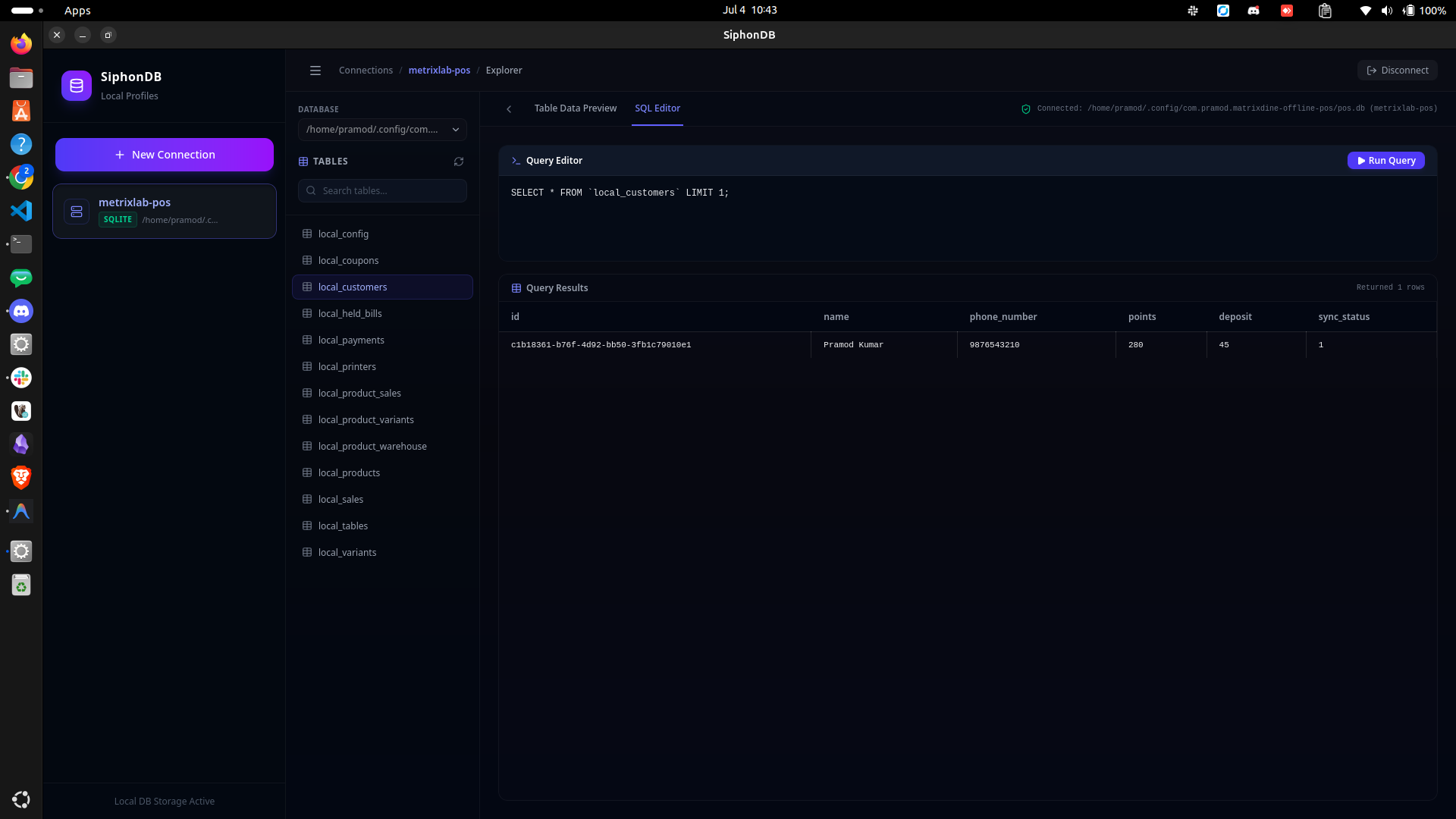The height and width of the screenshot is (819, 1456).
Task: Open Brave browser from the dock
Action: tap(21, 478)
